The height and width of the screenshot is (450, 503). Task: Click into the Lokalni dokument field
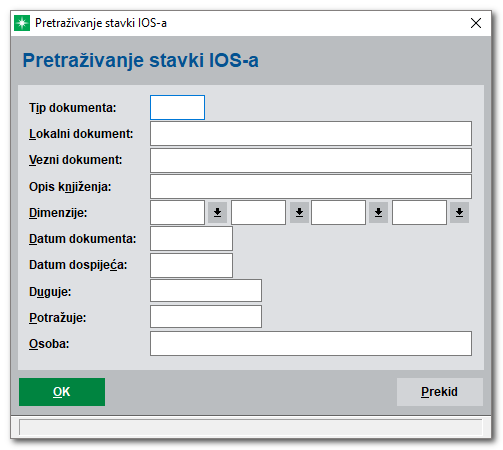point(311,134)
